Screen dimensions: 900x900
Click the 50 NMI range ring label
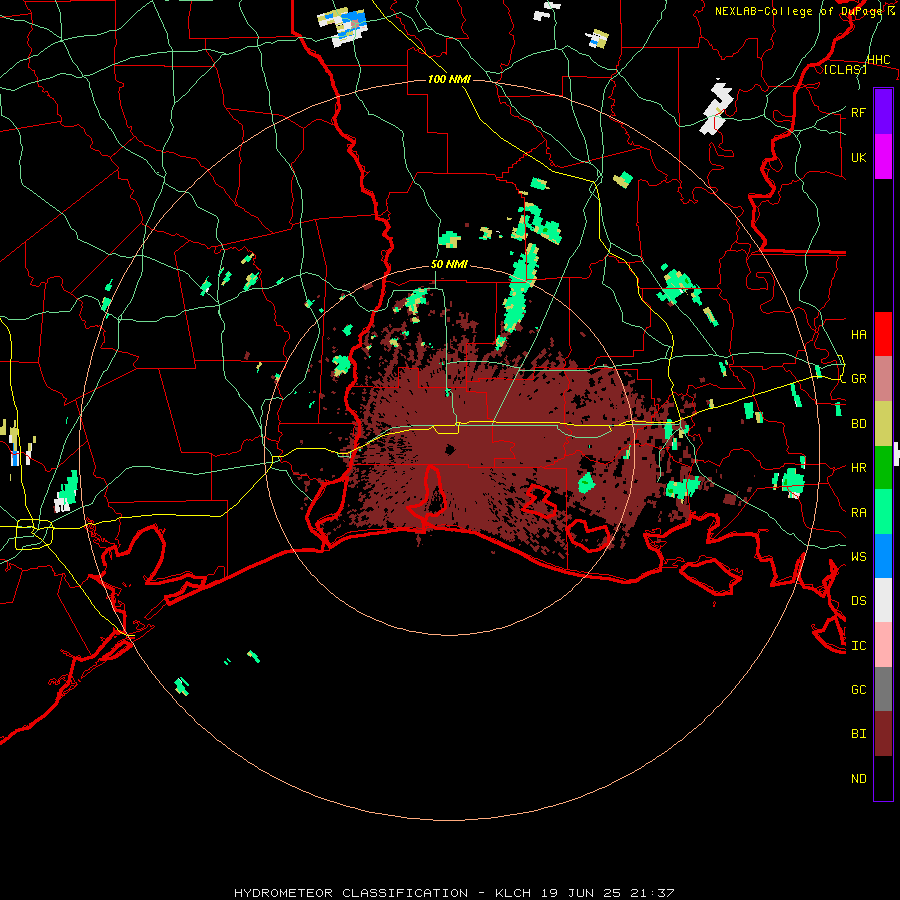point(449,265)
